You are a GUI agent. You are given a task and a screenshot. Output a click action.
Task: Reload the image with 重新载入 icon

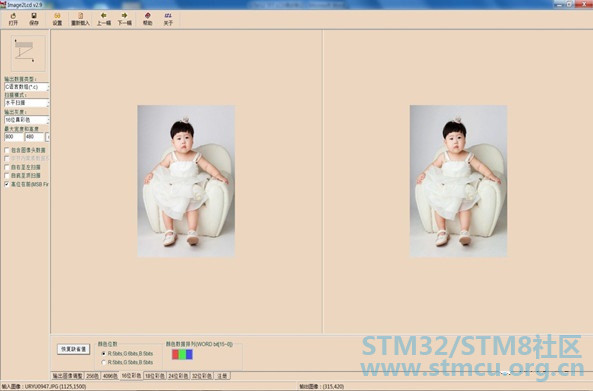[x=80, y=19]
